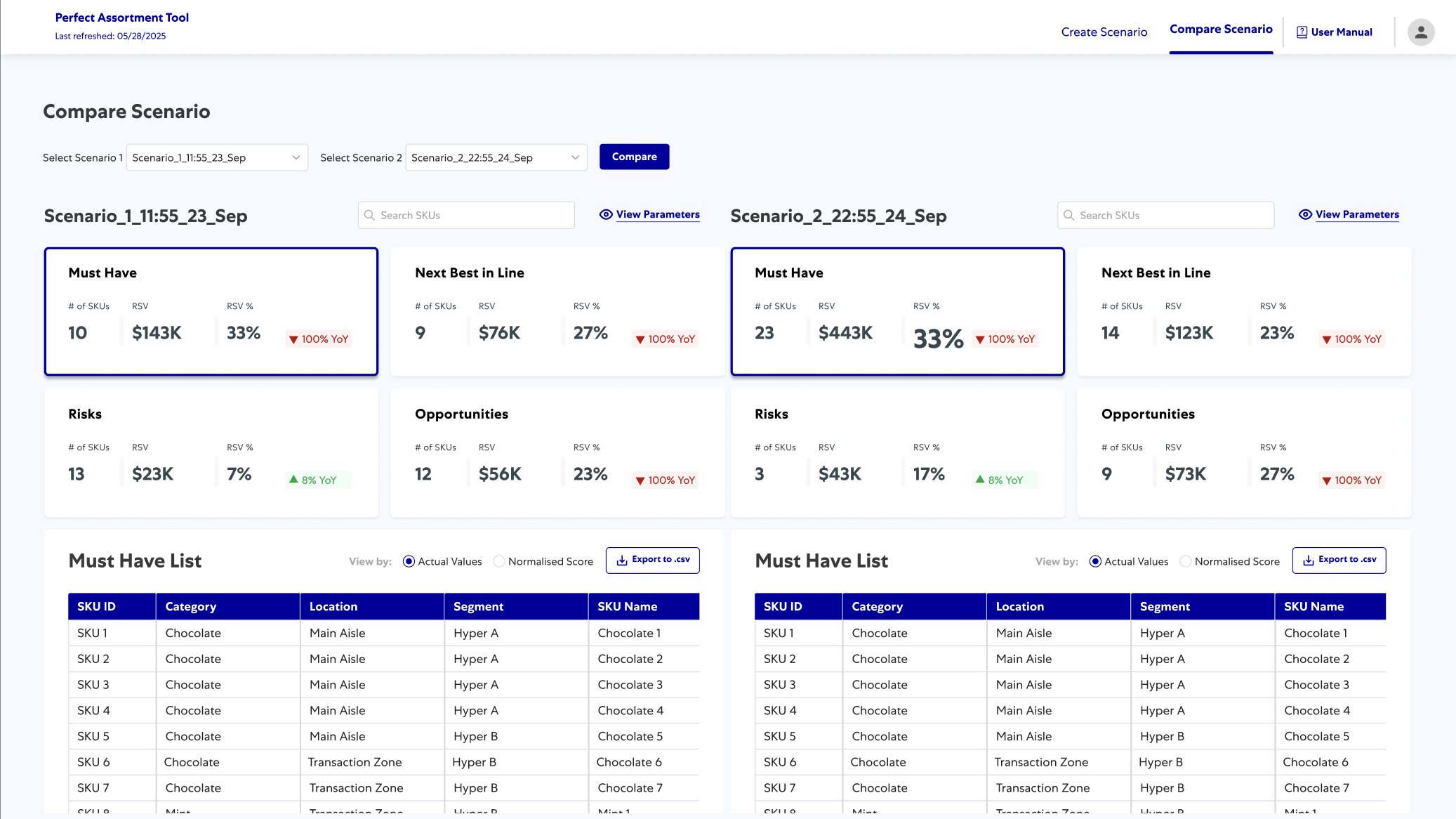Click the green up arrow in Scenario 2 Risks

point(980,480)
